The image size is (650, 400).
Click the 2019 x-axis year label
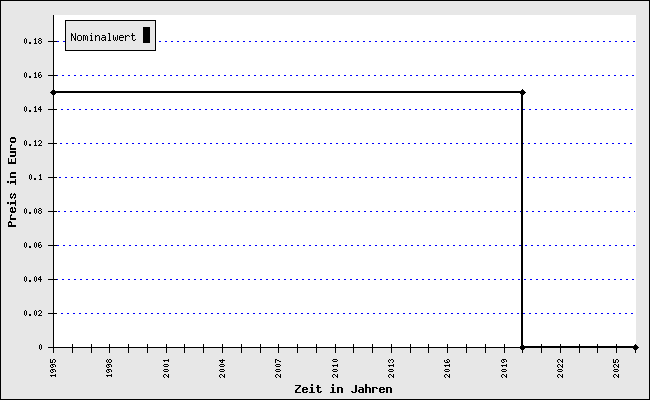coord(505,367)
